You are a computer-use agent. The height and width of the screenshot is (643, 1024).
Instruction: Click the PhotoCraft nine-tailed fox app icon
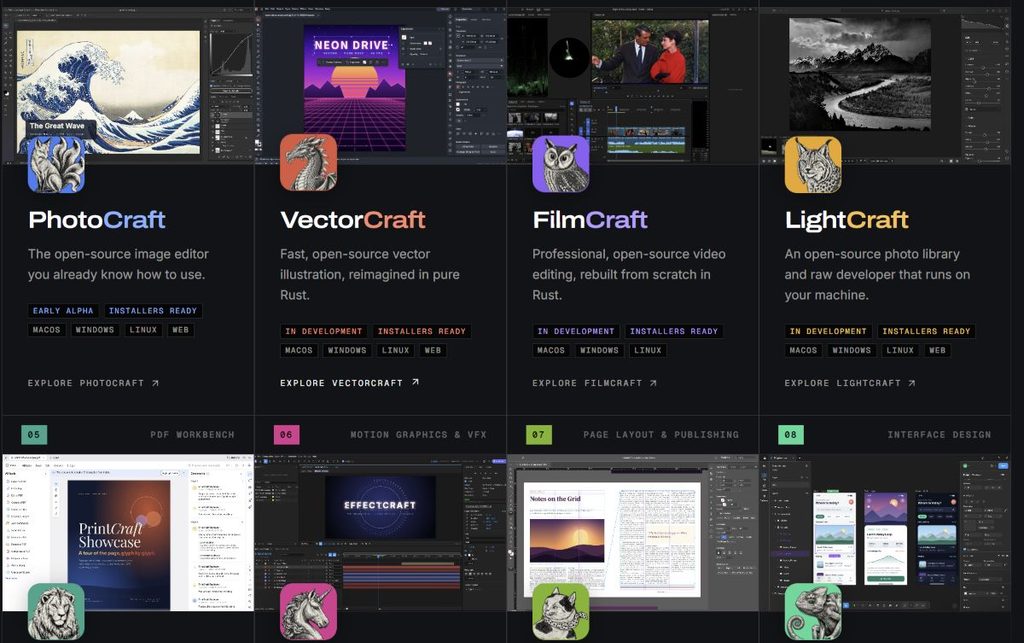pos(56,165)
